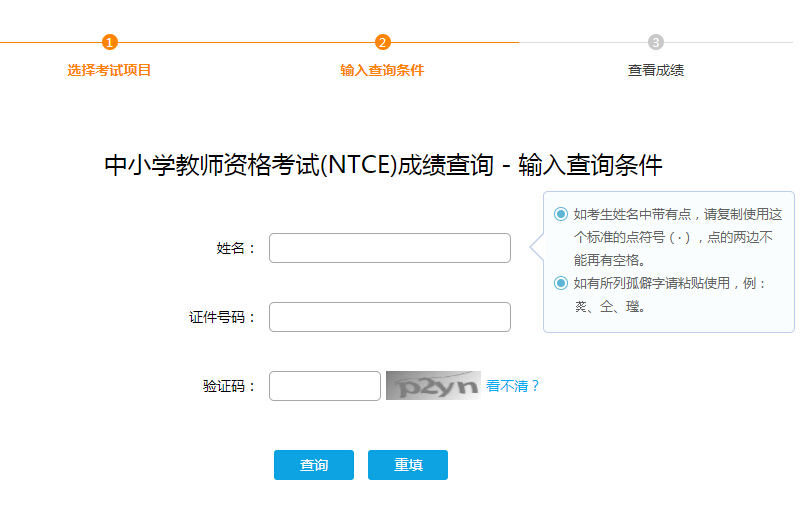
Task: Go to the 选择考试项目 step
Action: (x=109, y=70)
